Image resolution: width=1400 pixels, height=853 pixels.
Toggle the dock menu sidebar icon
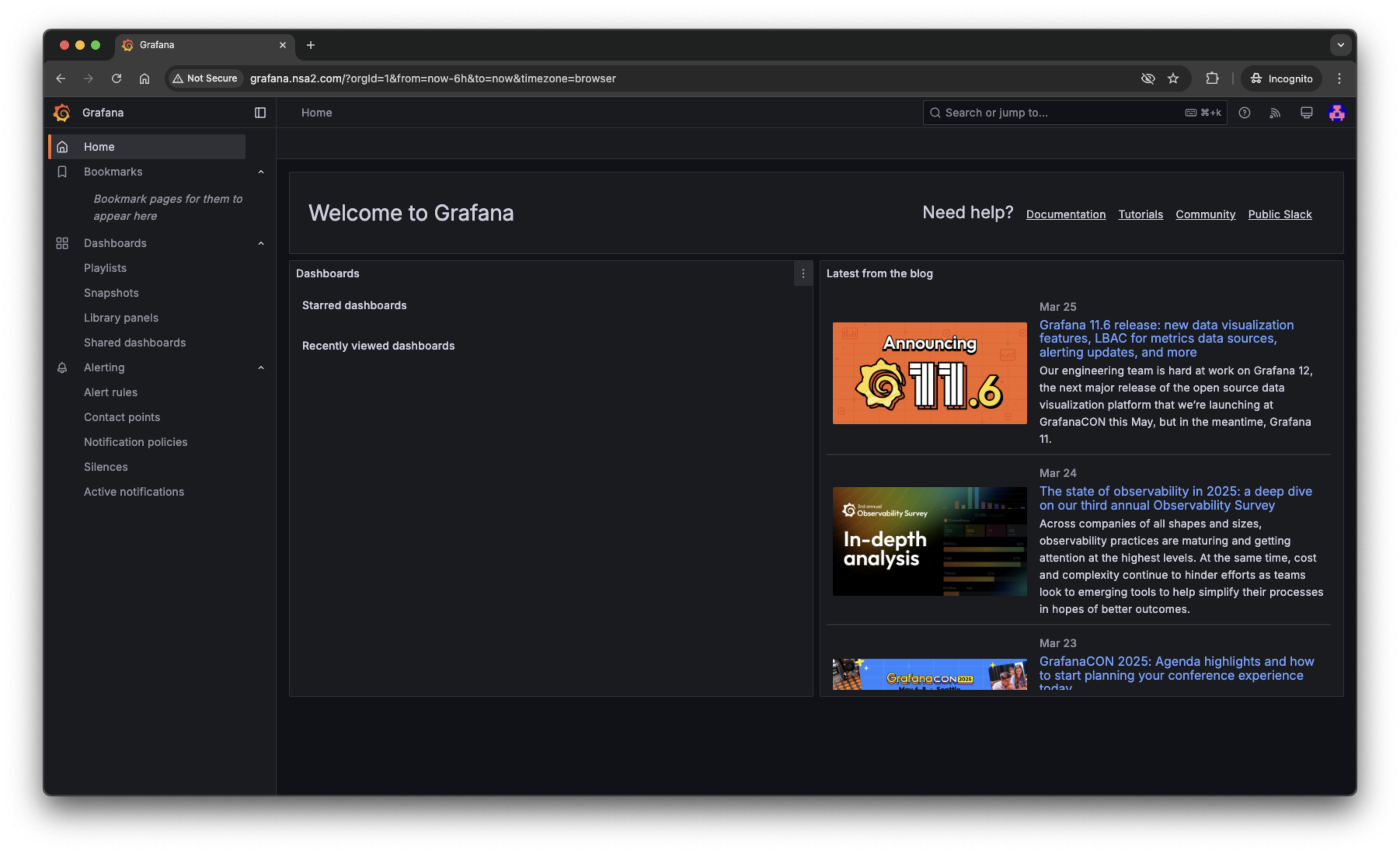point(259,113)
